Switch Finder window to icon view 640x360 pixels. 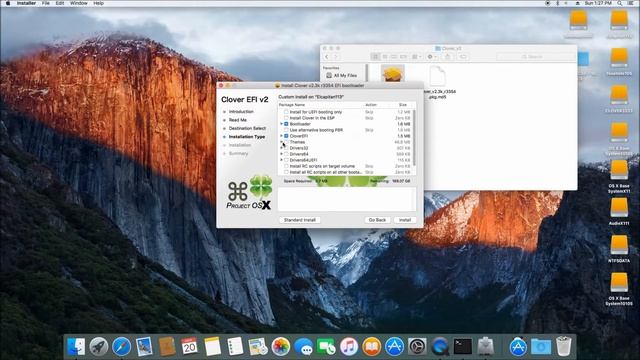(375, 57)
